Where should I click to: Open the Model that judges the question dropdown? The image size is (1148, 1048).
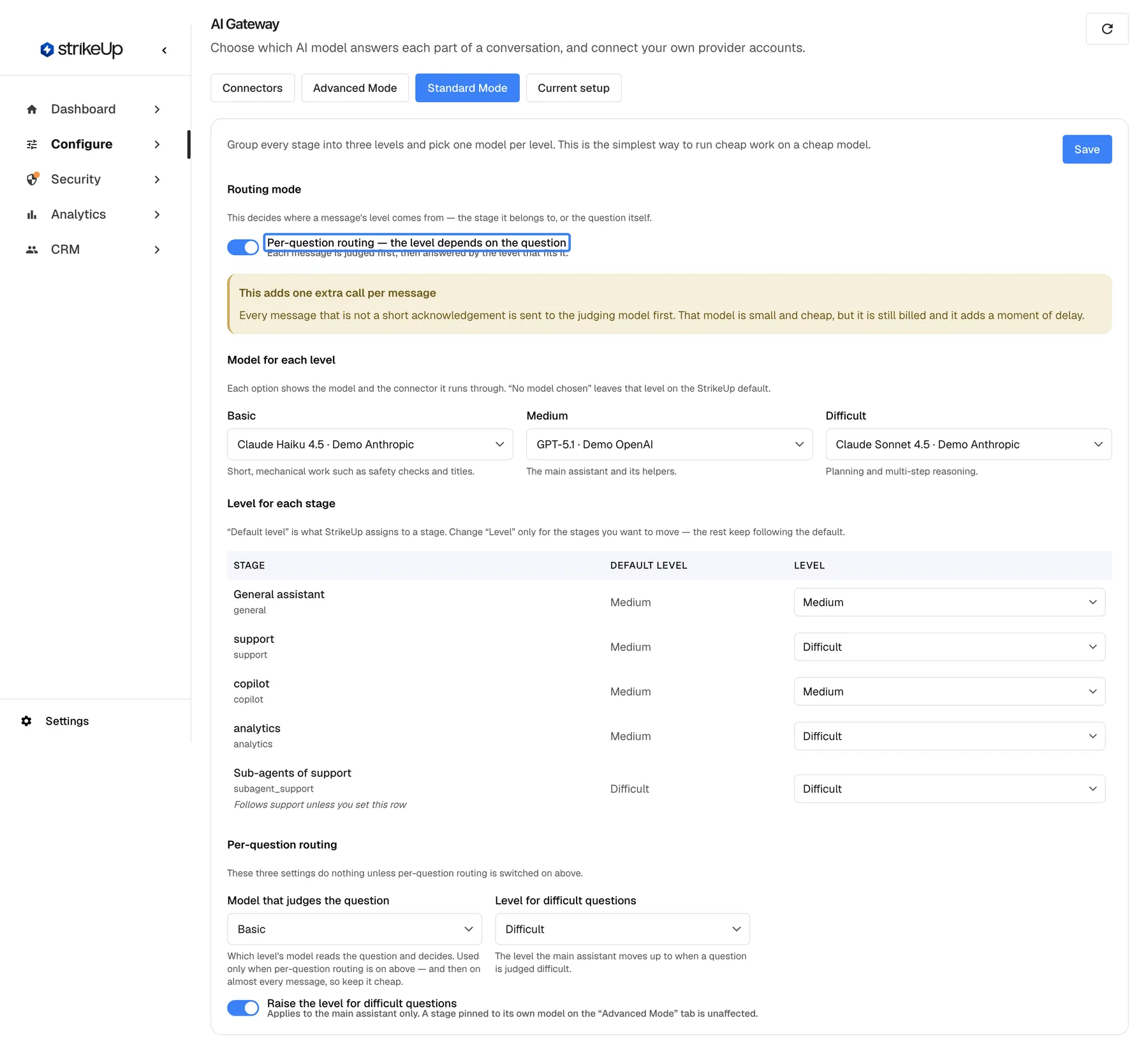tap(355, 929)
